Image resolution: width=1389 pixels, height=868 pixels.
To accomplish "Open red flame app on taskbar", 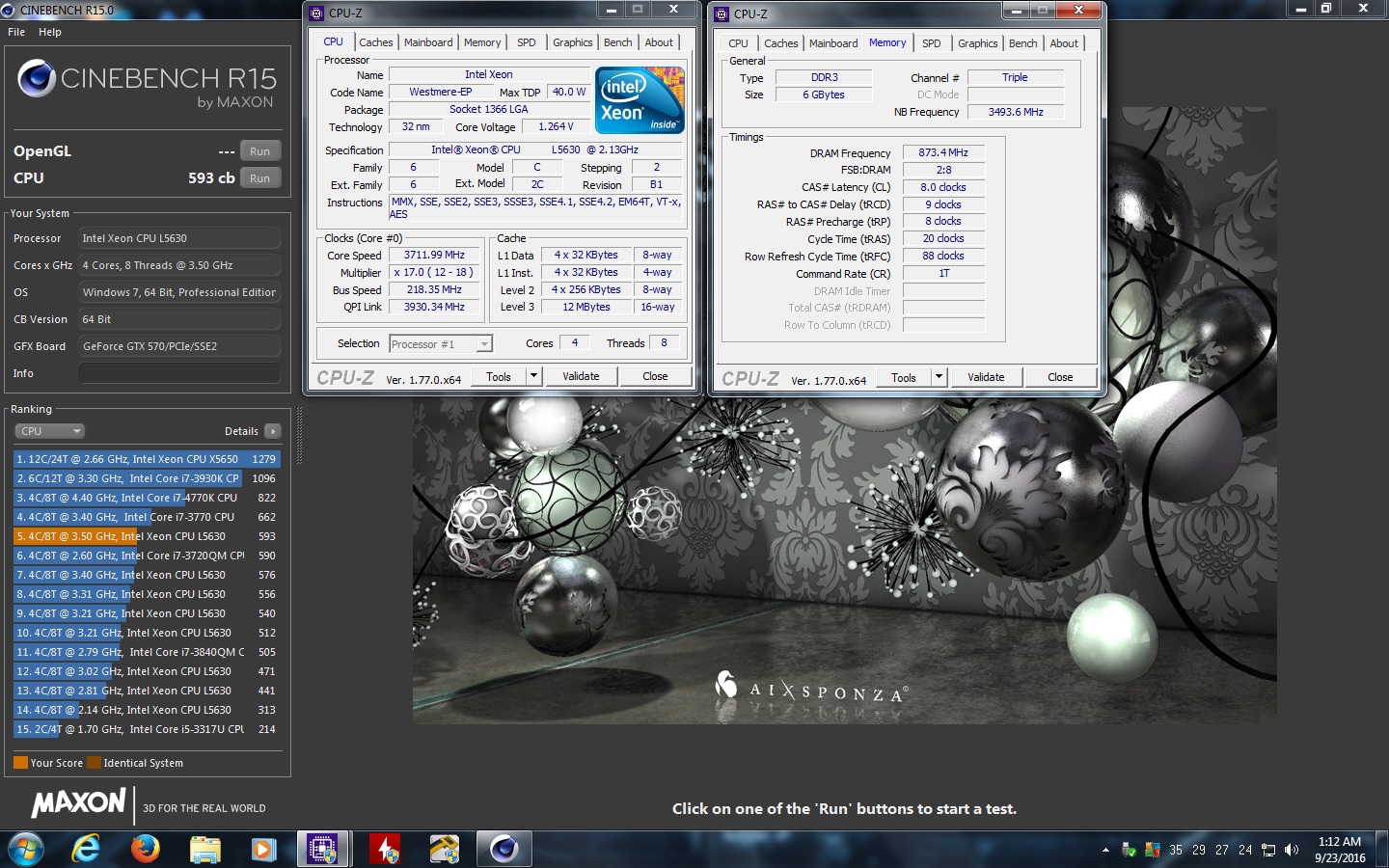I will click(x=387, y=849).
